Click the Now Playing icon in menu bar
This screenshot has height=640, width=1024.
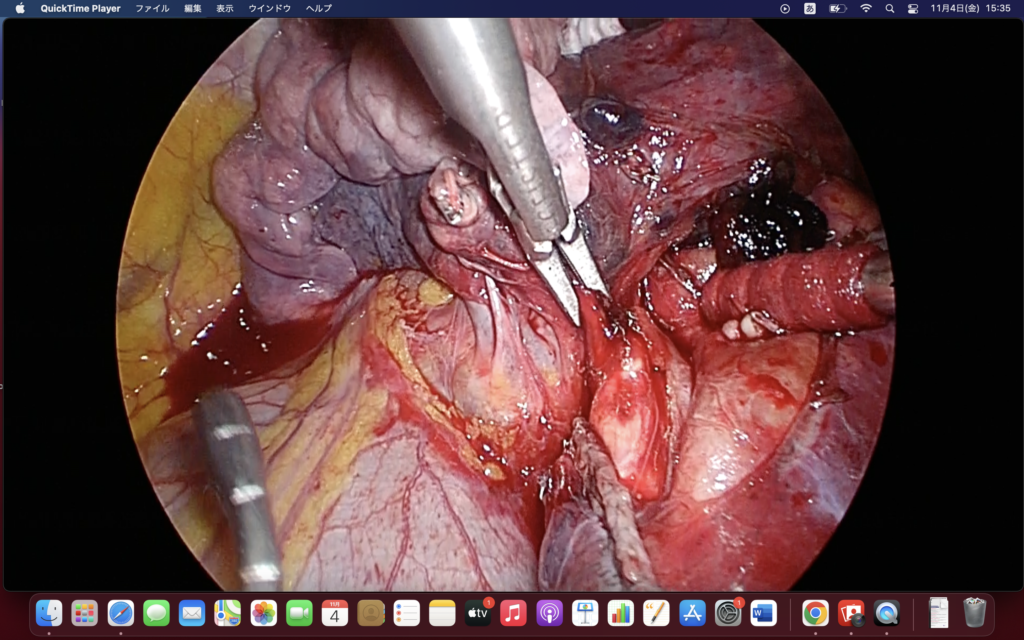[x=784, y=8]
